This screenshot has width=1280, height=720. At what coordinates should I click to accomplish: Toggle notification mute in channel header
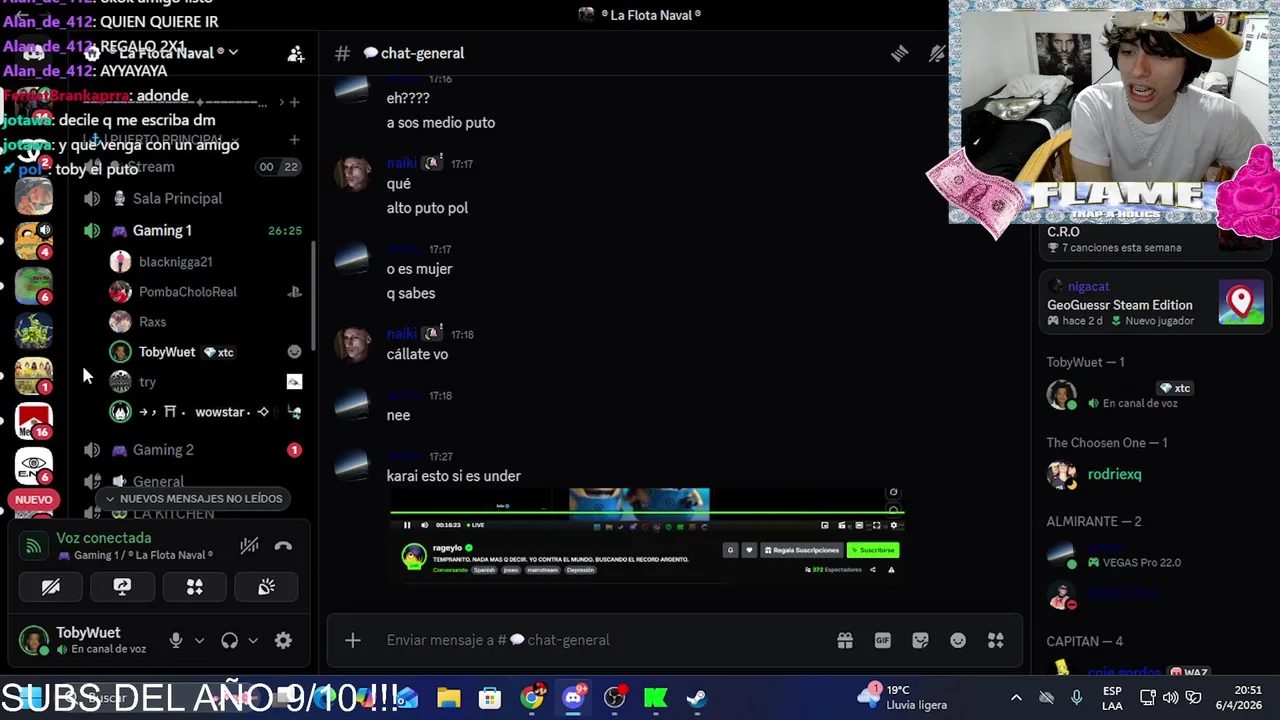(x=937, y=53)
